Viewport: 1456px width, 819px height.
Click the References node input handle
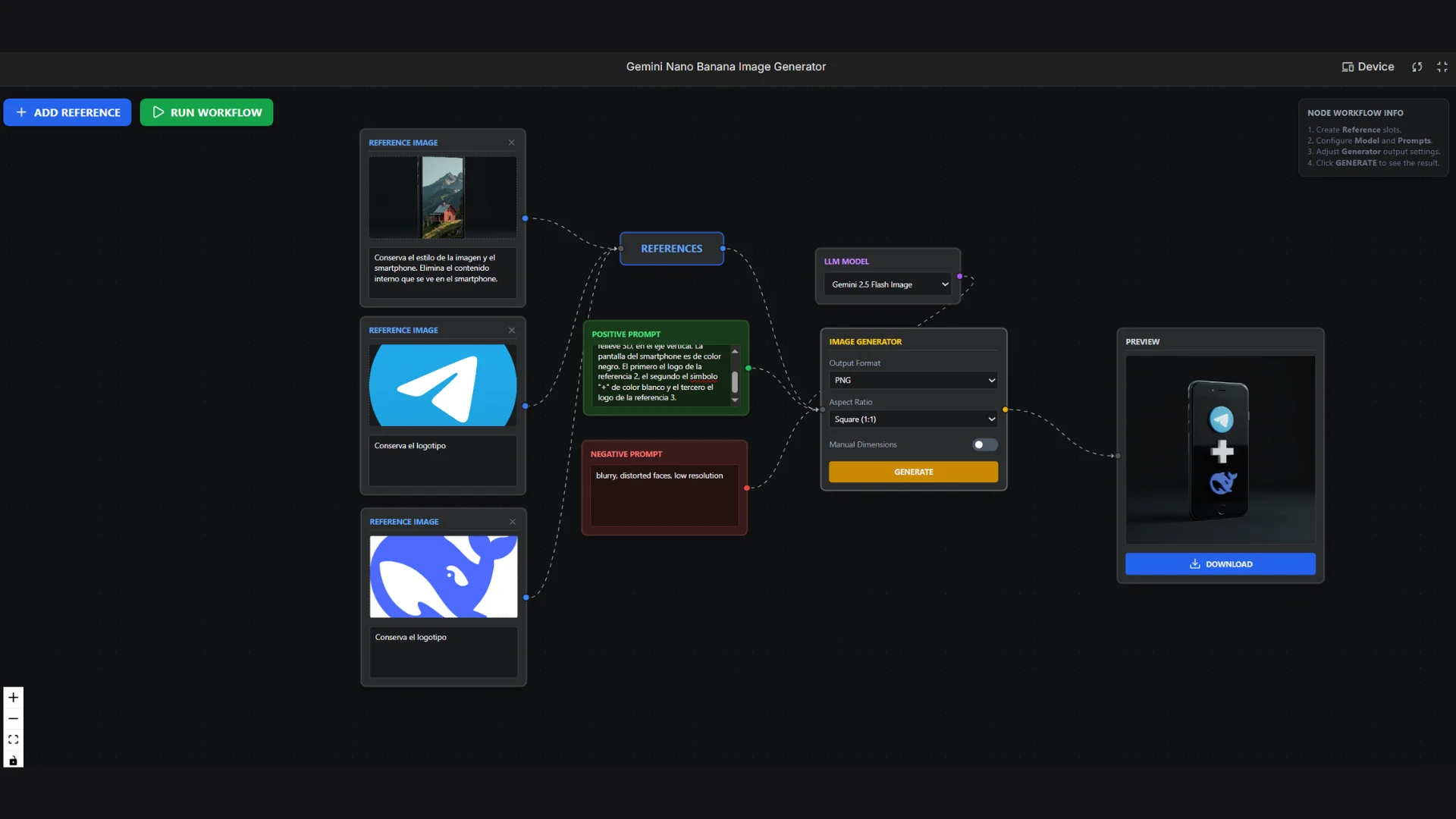[620, 249]
